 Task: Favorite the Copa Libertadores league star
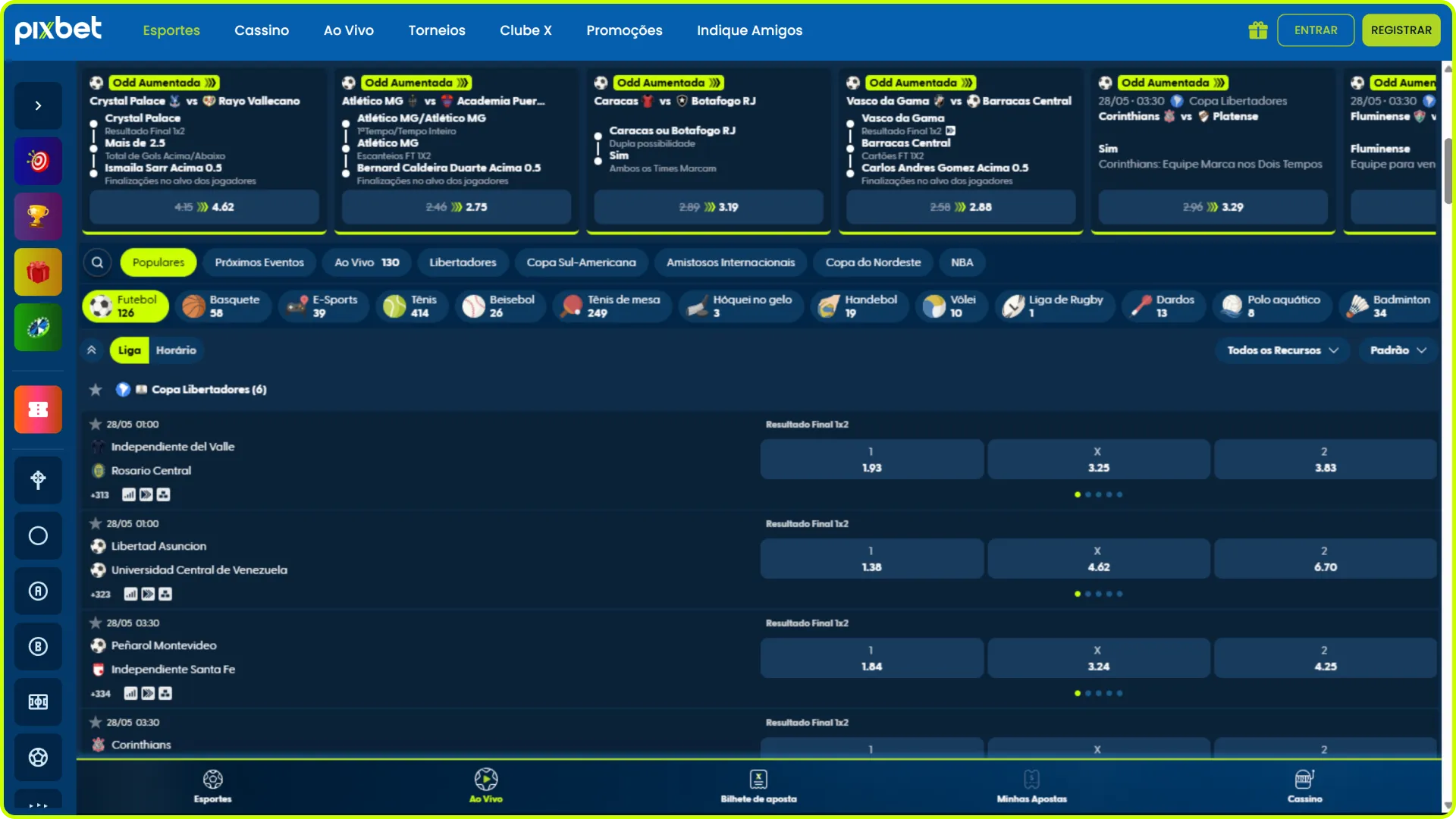(96, 390)
